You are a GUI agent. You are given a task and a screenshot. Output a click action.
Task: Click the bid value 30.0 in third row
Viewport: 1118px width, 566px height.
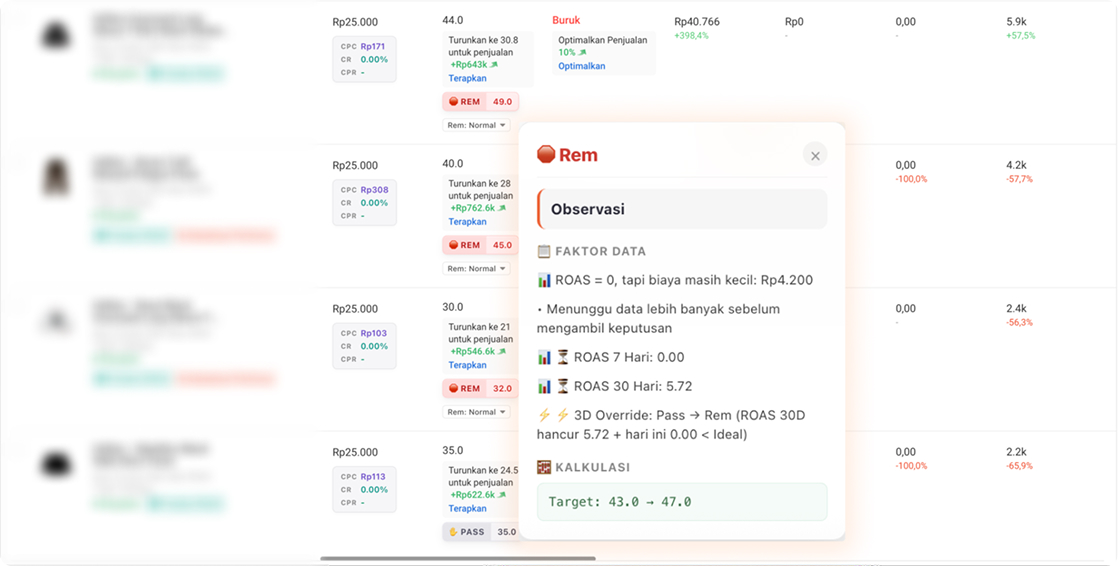(x=453, y=307)
